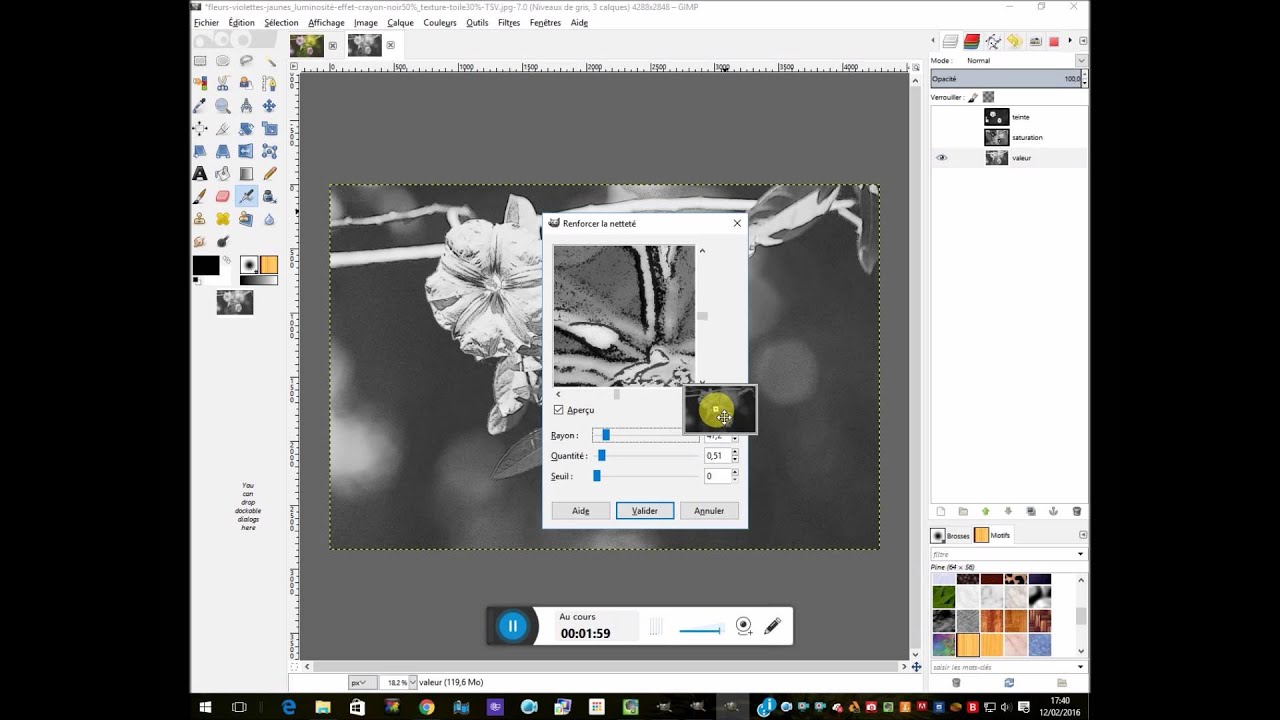Select the Bucket Fill tool

[x=222, y=173]
